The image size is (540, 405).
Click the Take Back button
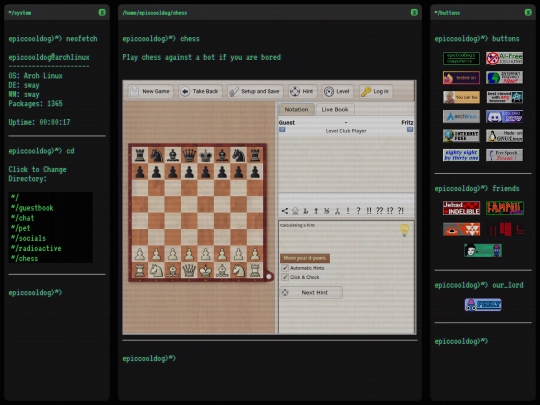200,91
